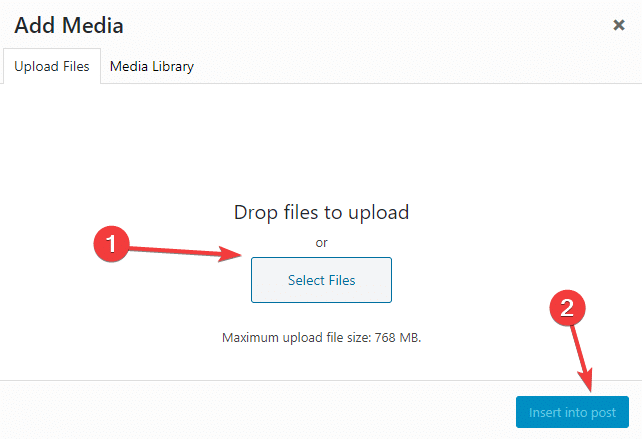
Task: Click the Add Media dialog title
Action: (x=69, y=25)
